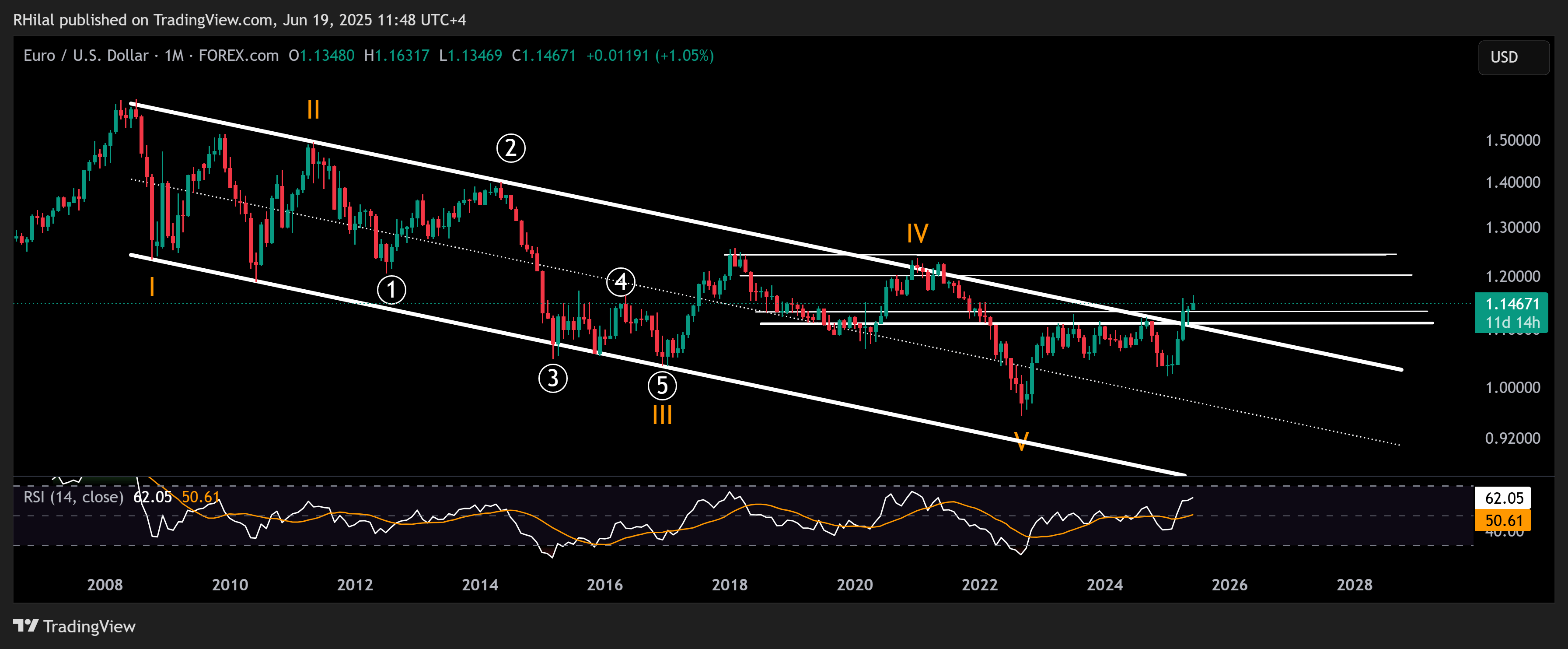
Task: Click the 2028 time axis label
Action: [1355, 585]
